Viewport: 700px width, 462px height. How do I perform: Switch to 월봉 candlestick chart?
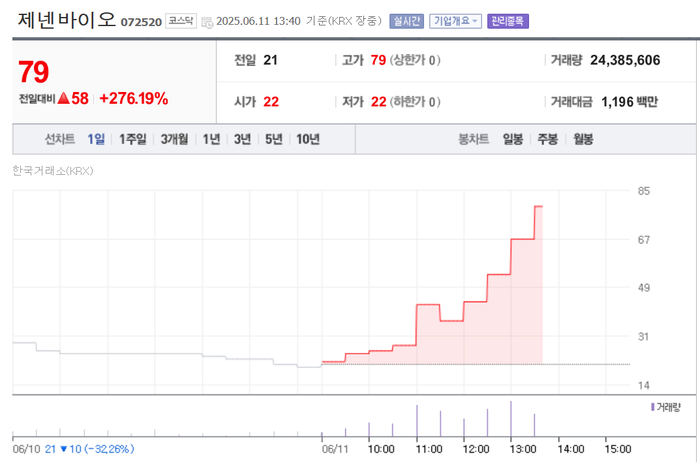[x=583, y=139]
